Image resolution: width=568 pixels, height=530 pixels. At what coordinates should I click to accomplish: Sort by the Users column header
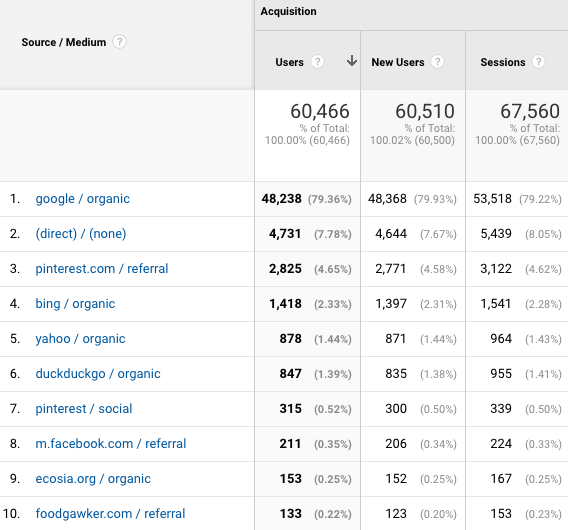click(289, 62)
